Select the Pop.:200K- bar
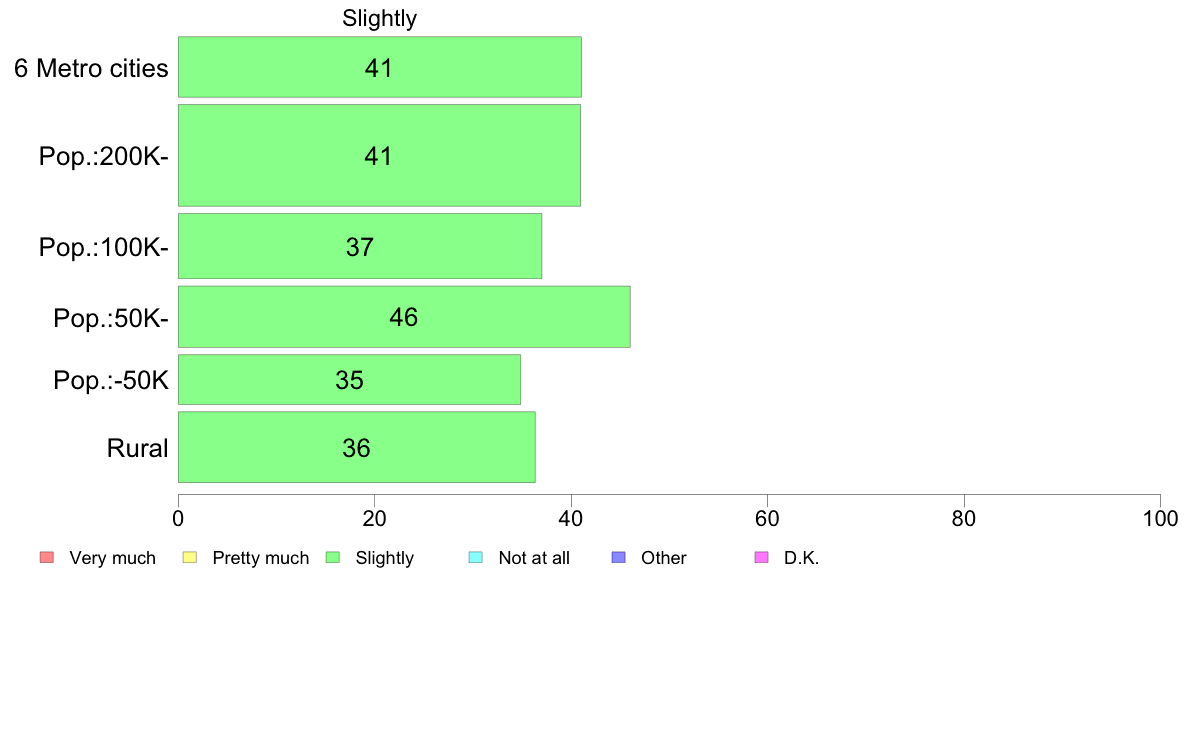 tap(379, 155)
